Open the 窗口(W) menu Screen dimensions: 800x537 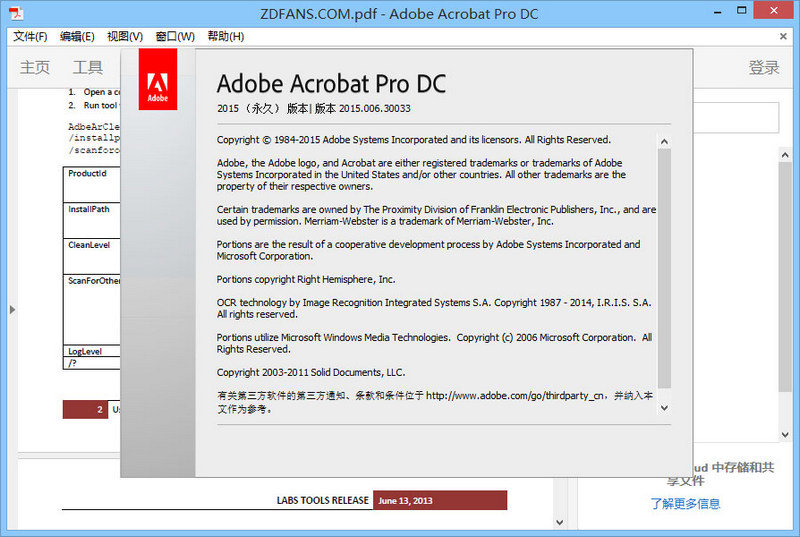tap(174, 37)
